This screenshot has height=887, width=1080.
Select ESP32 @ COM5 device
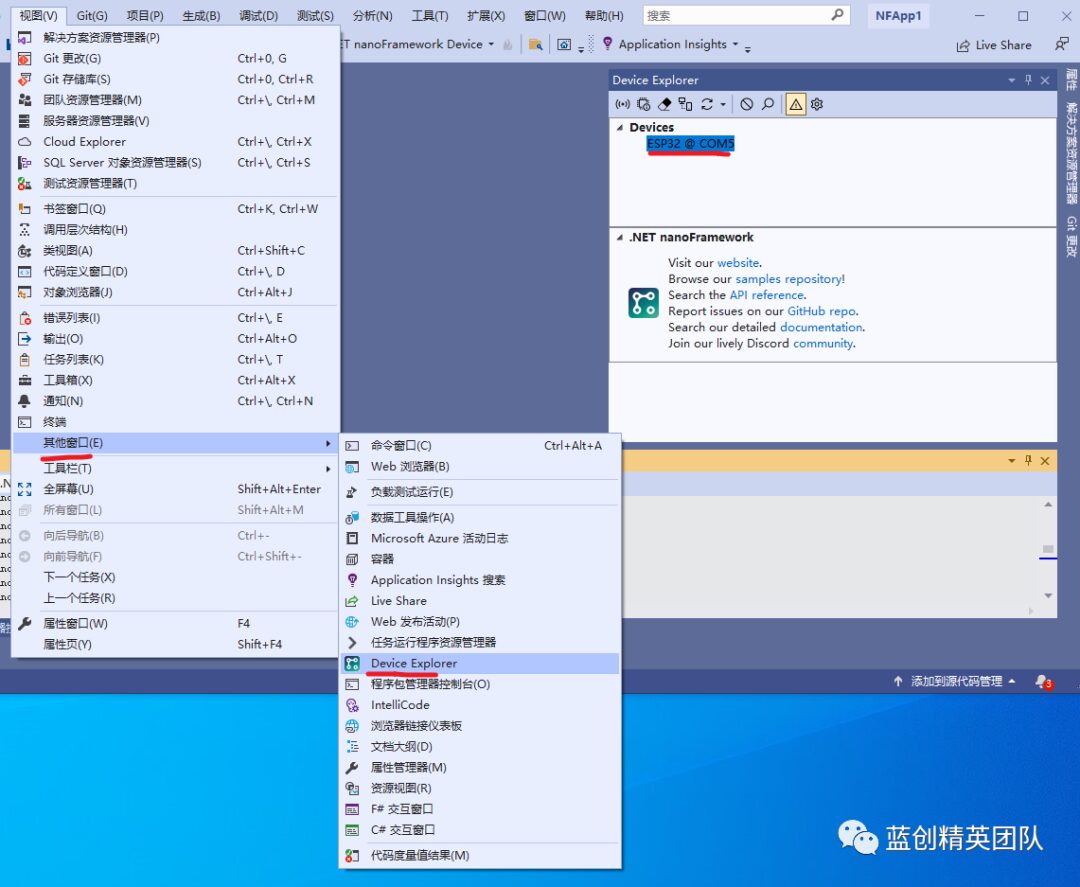tap(690, 143)
